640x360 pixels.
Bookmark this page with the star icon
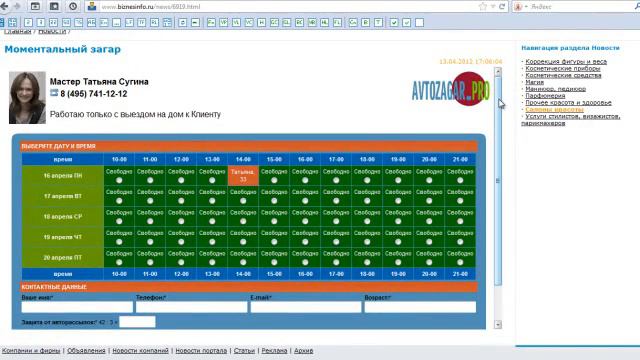(483, 7)
